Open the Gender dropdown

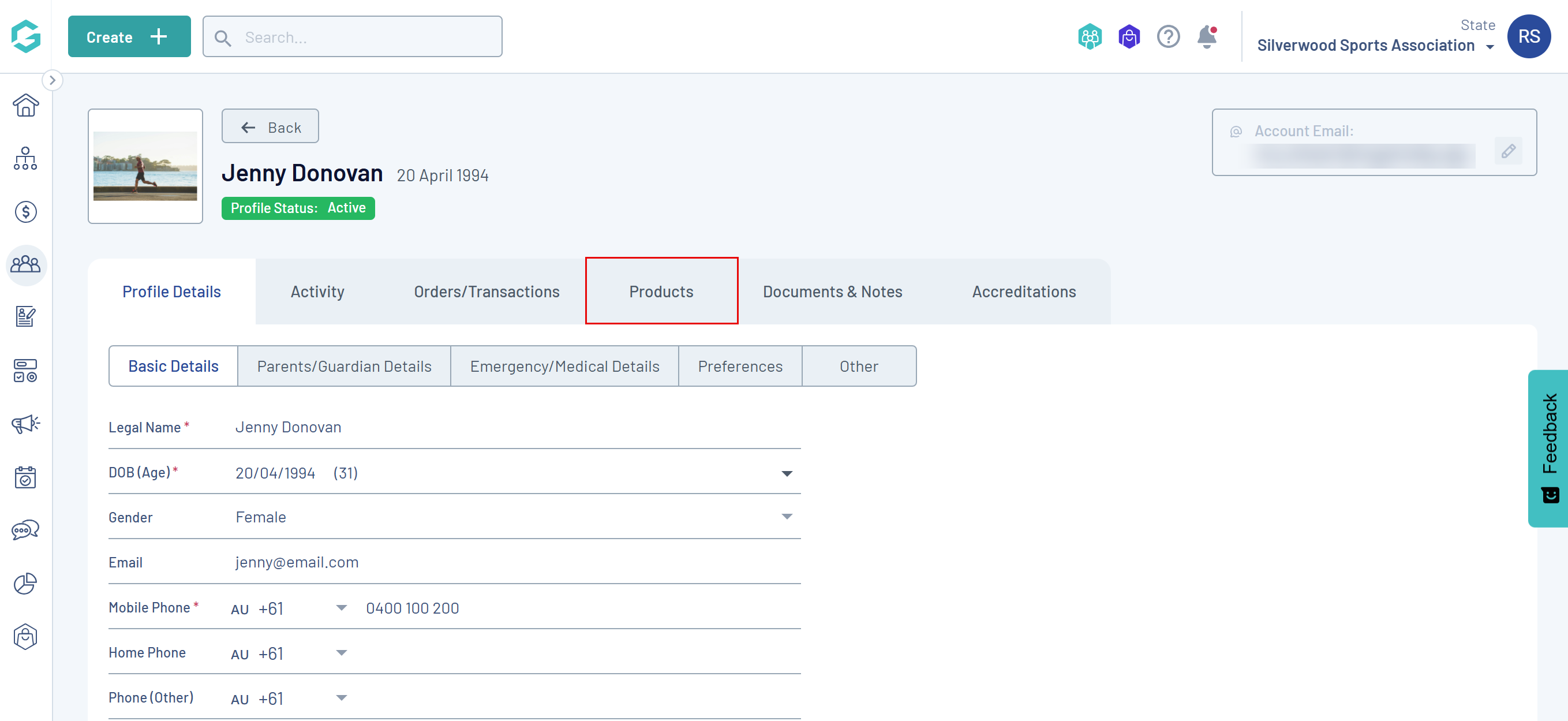[787, 517]
